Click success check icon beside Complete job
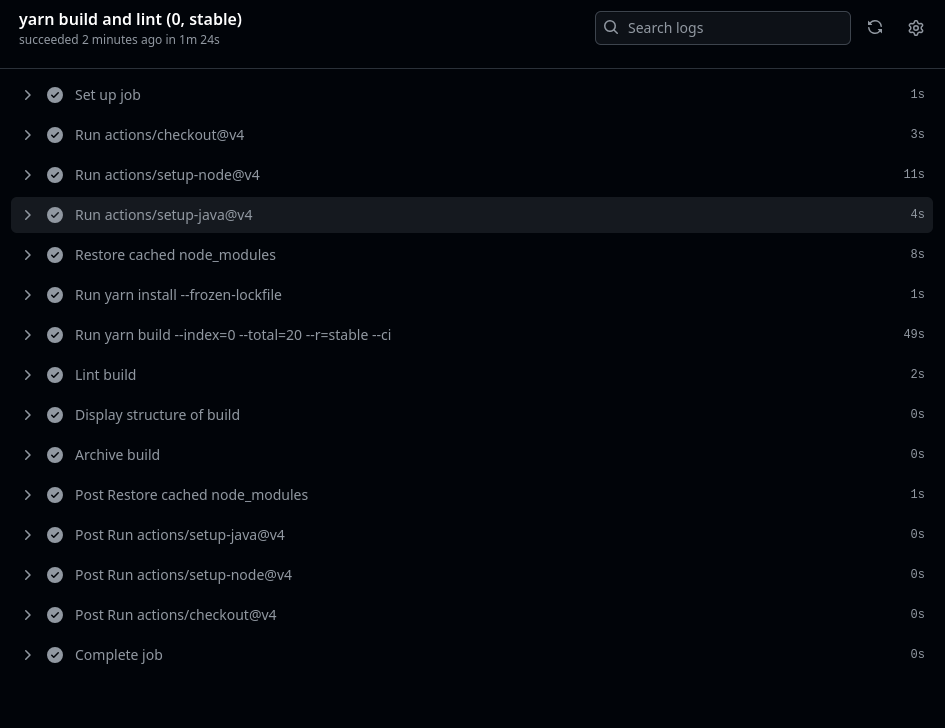 click(55, 655)
